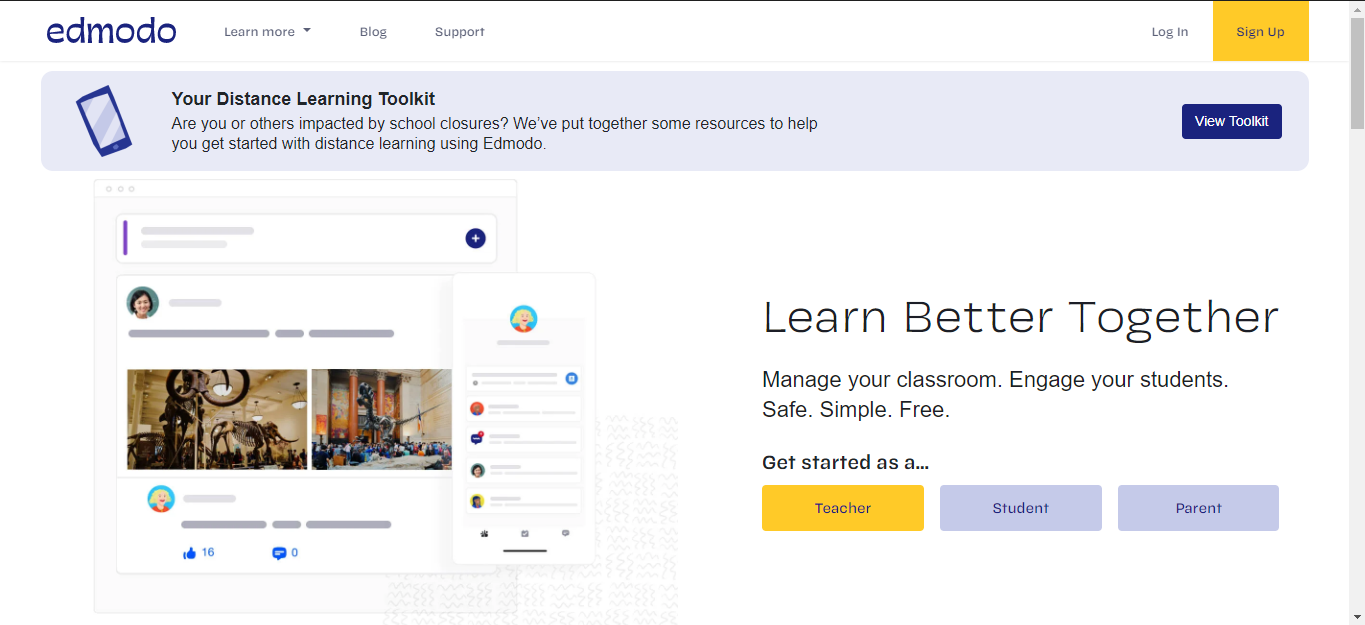Viewport: 1365px width, 625px height.
Task: Open the planner checklist icon in phone nav
Action: point(525,534)
